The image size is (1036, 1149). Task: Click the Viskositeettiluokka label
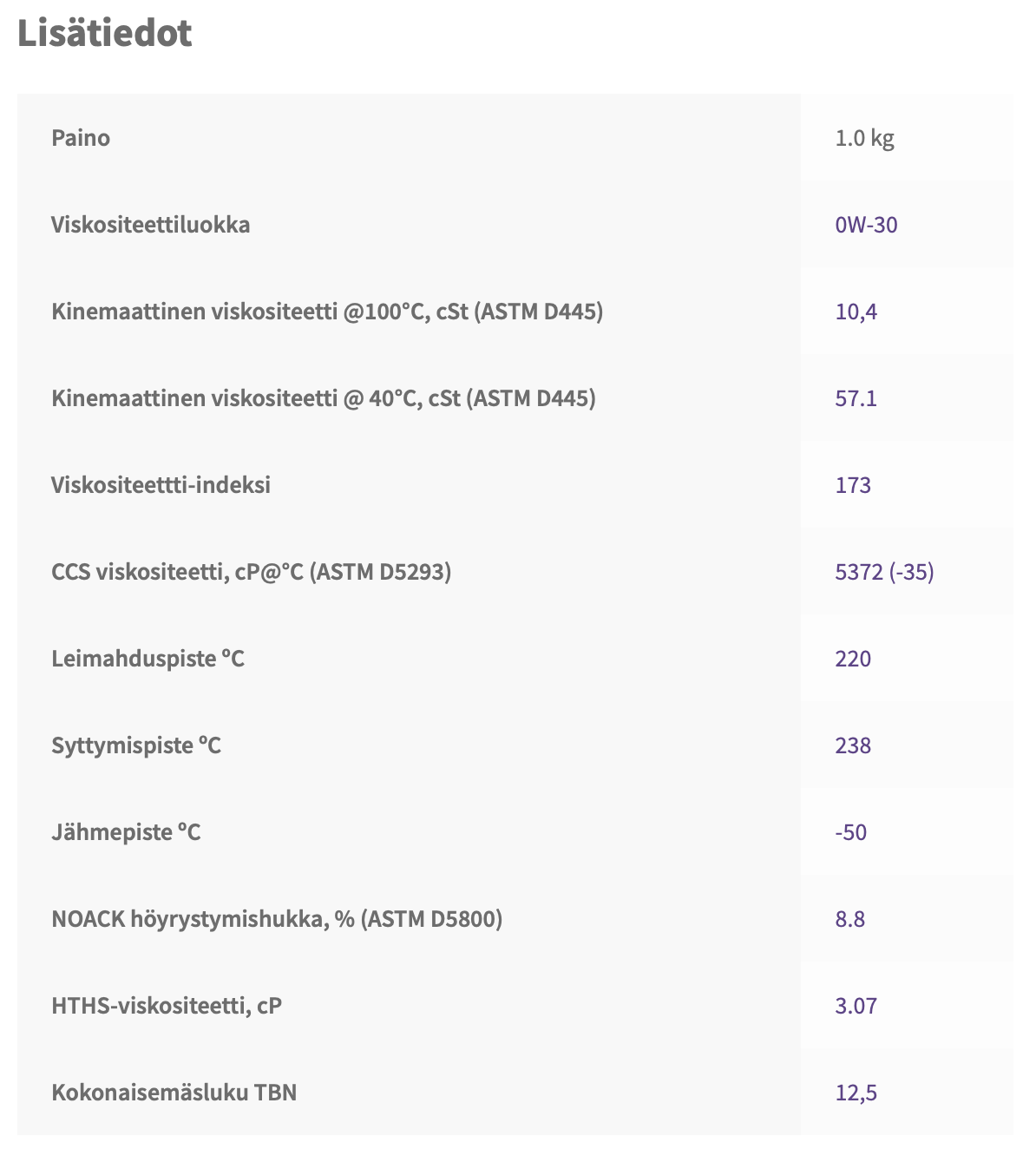(x=150, y=225)
